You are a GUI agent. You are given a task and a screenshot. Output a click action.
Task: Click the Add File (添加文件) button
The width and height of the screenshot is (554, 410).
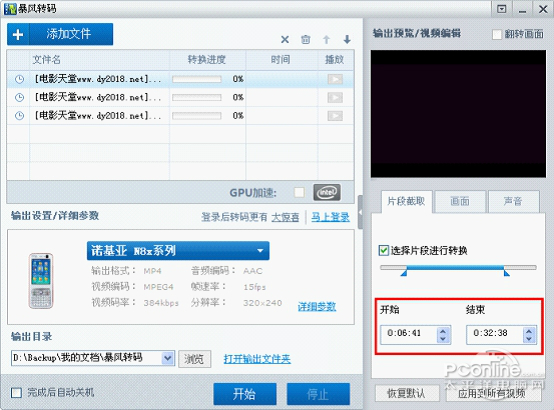[x=60, y=34]
